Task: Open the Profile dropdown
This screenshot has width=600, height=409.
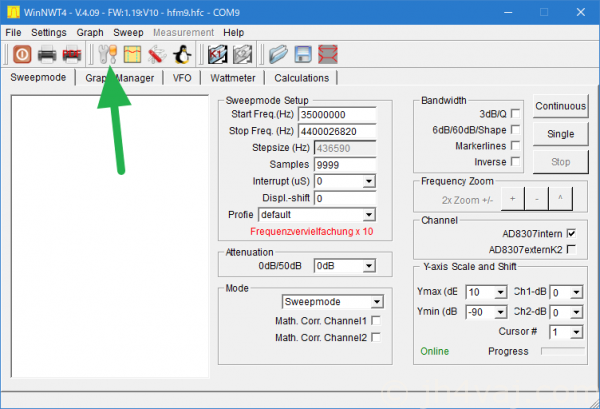Action: (x=368, y=214)
